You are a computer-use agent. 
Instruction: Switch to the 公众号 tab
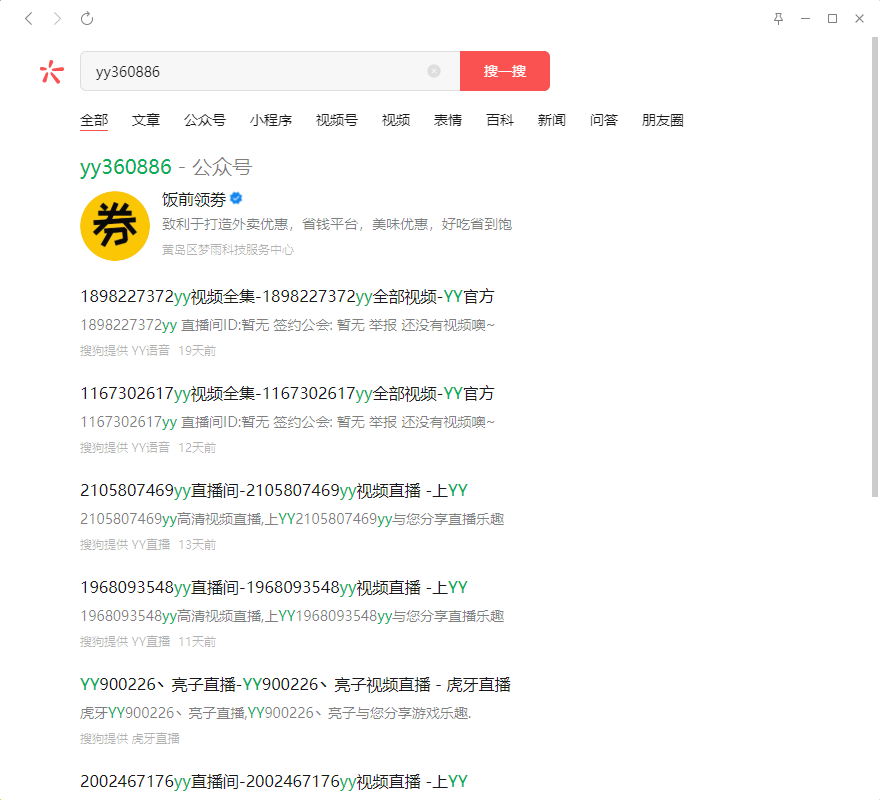[205, 120]
